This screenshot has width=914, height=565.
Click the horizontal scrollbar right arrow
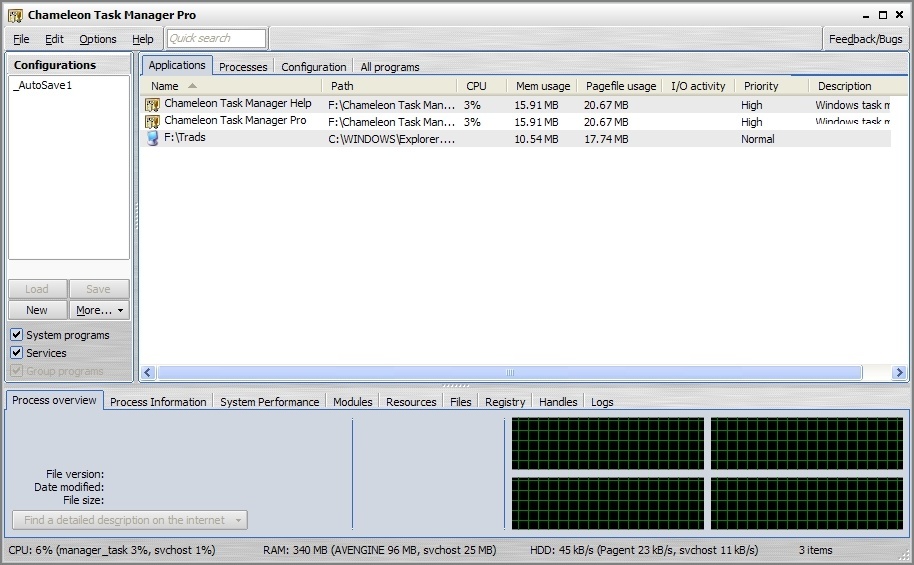[899, 373]
